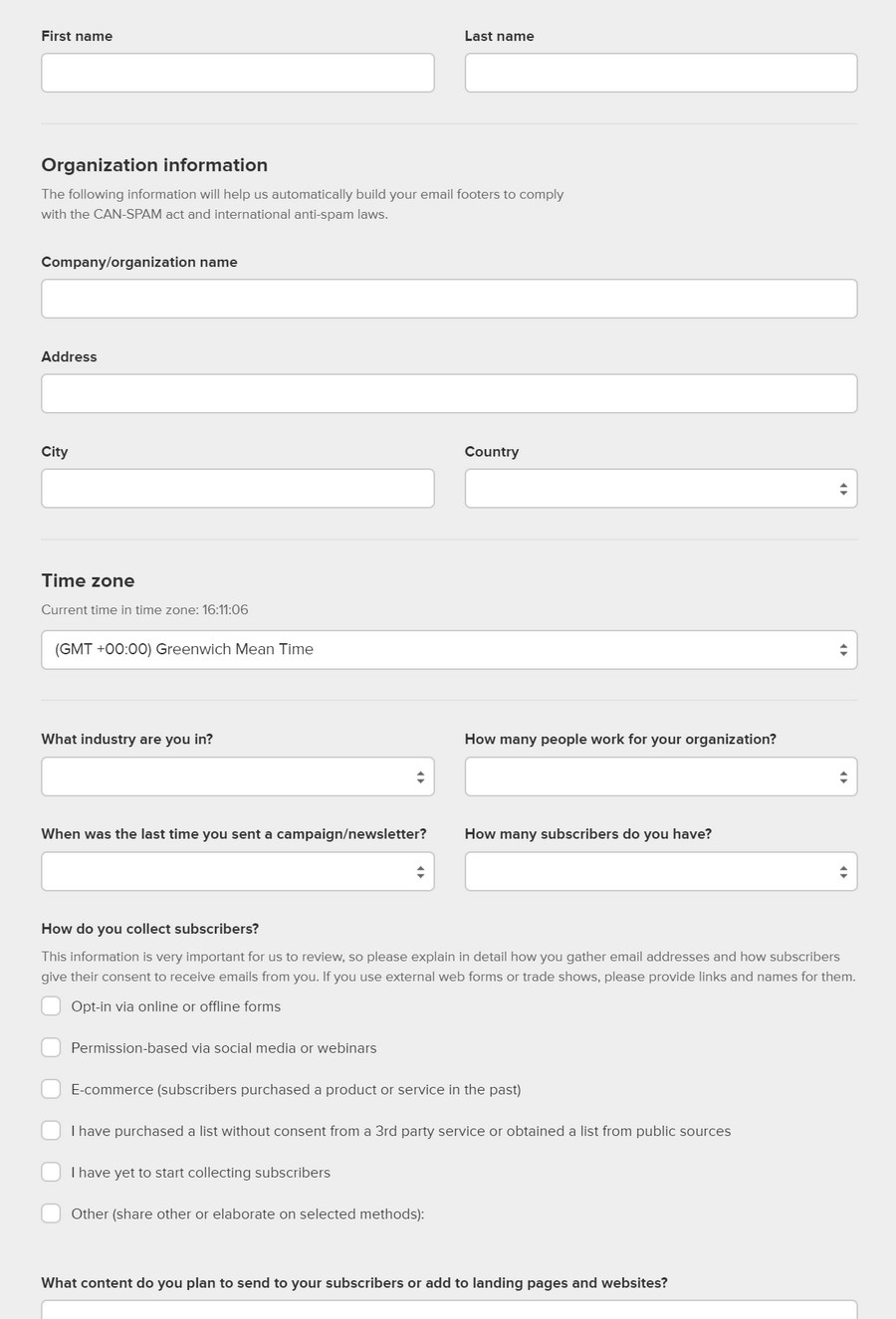Click the Country dropdown arrow icon

[x=843, y=489]
